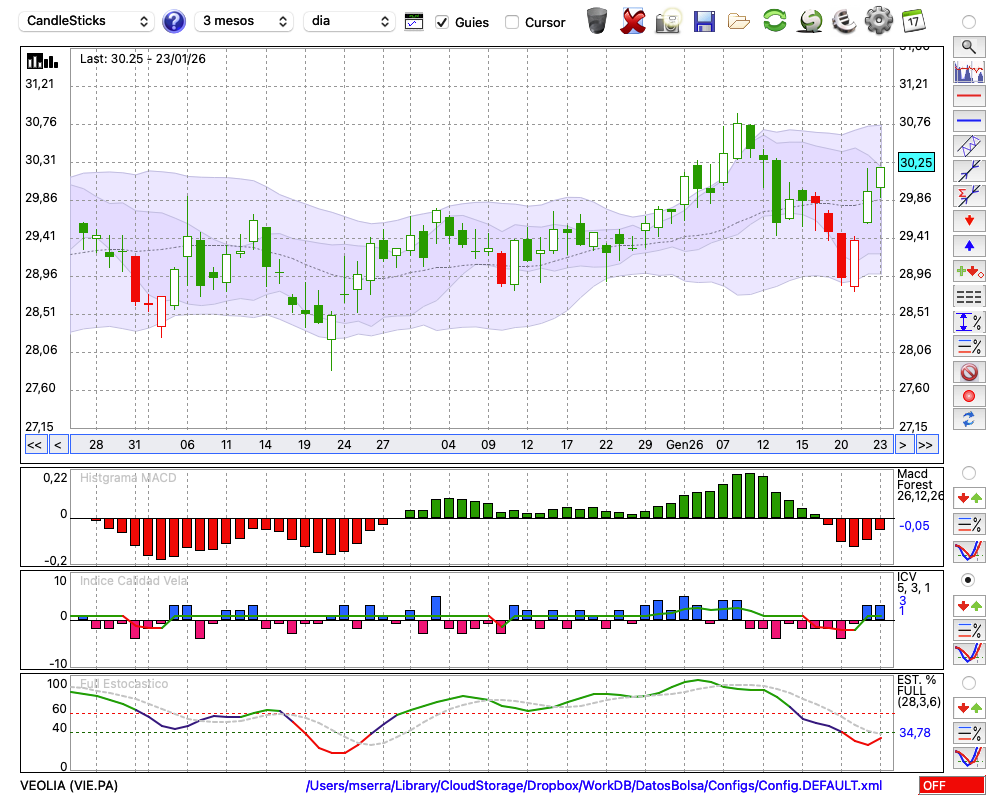Select the radio button beside MACD panel
The image size is (1000, 800).
[x=968, y=472]
